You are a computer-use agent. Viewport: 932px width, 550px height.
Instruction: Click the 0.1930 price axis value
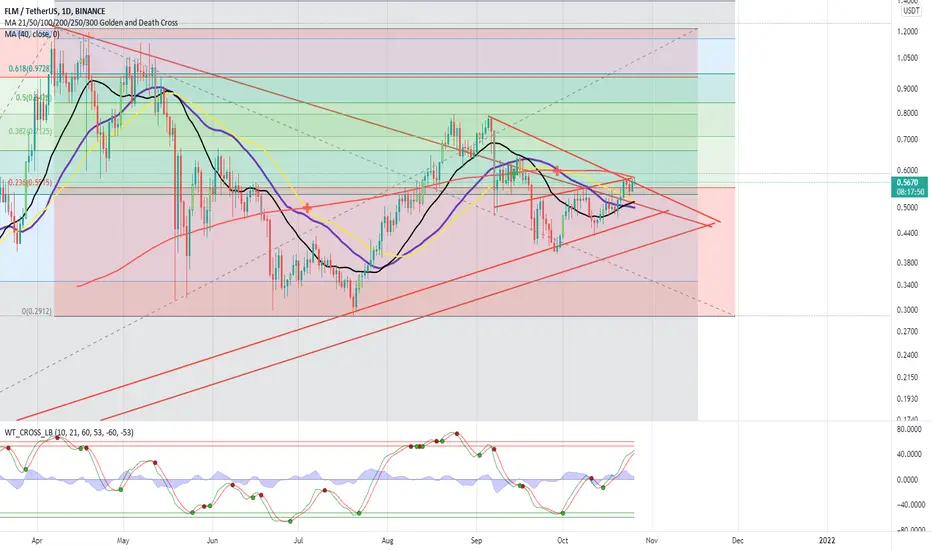pos(907,399)
